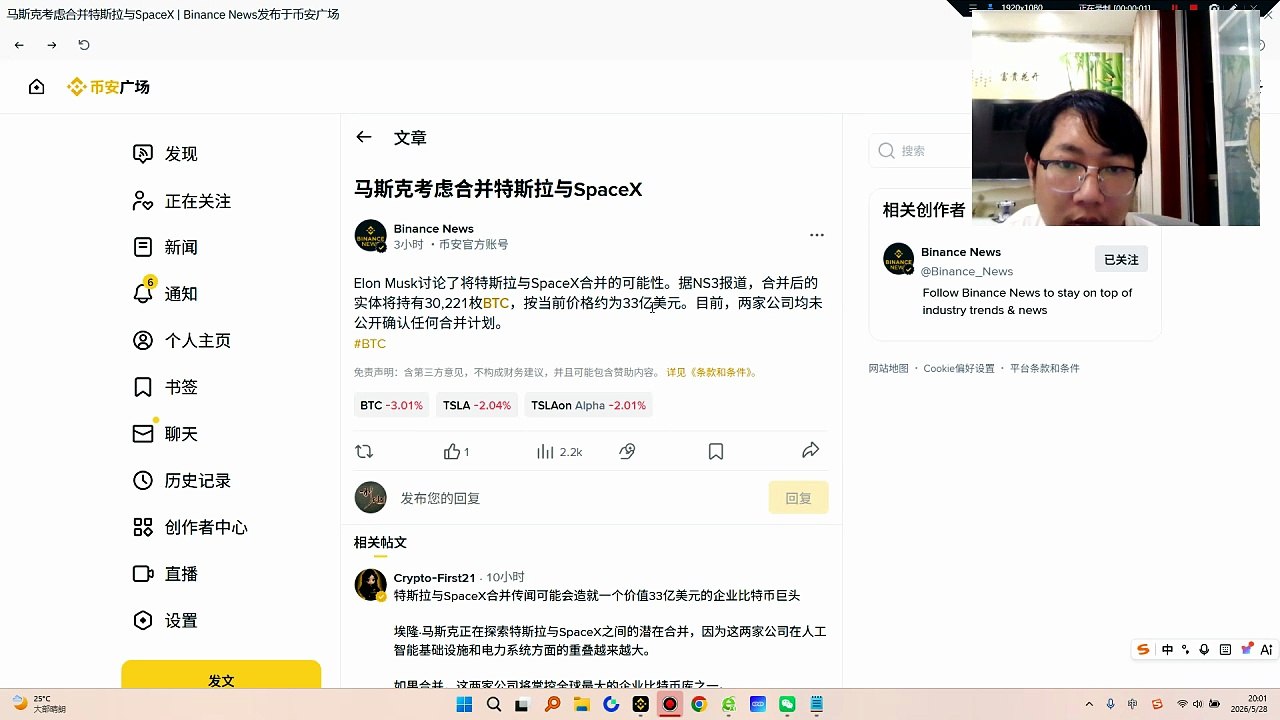Open 发现 in the sidebar

tap(166, 154)
